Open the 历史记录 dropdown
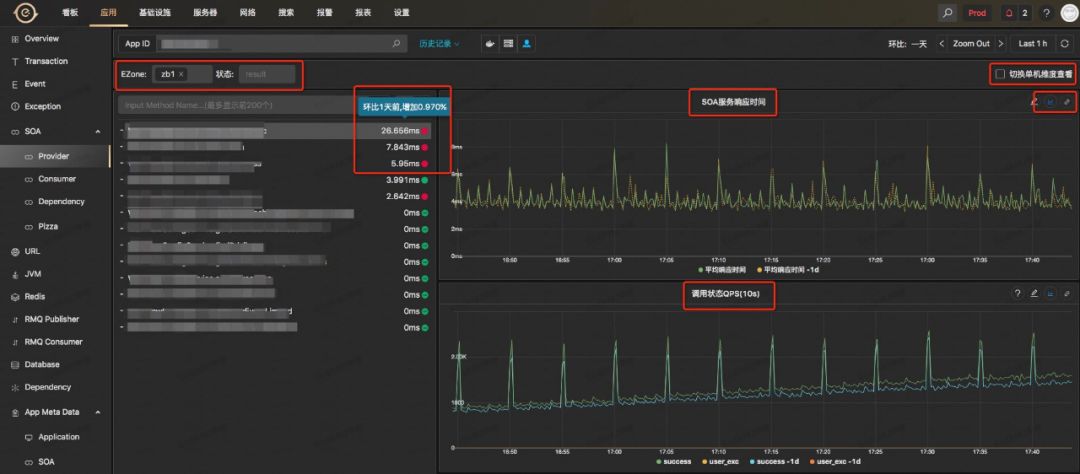The height and width of the screenshot is (474, 1080). (x=439, y=44)
